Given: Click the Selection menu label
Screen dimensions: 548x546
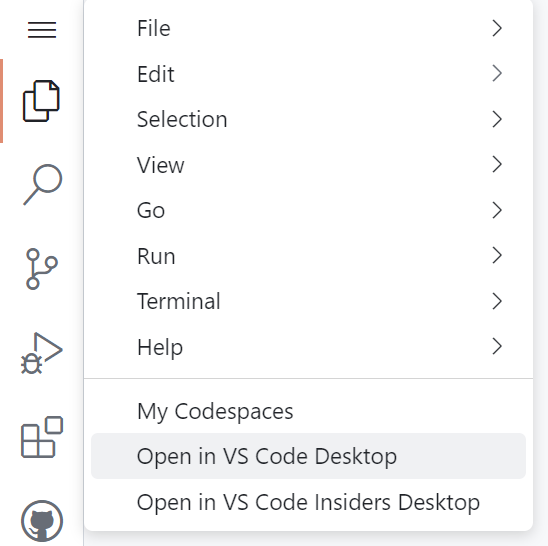Looking at the screenshot, I should (x=182, y=119).
